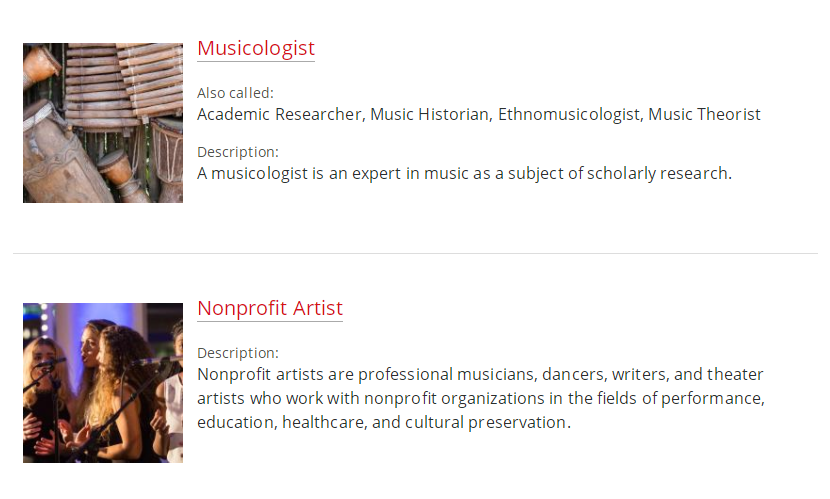Click the line starting 'artists who work with nonprofit'
The width and height of the screenshot is (830, 499).
click(x=481, y=398)
